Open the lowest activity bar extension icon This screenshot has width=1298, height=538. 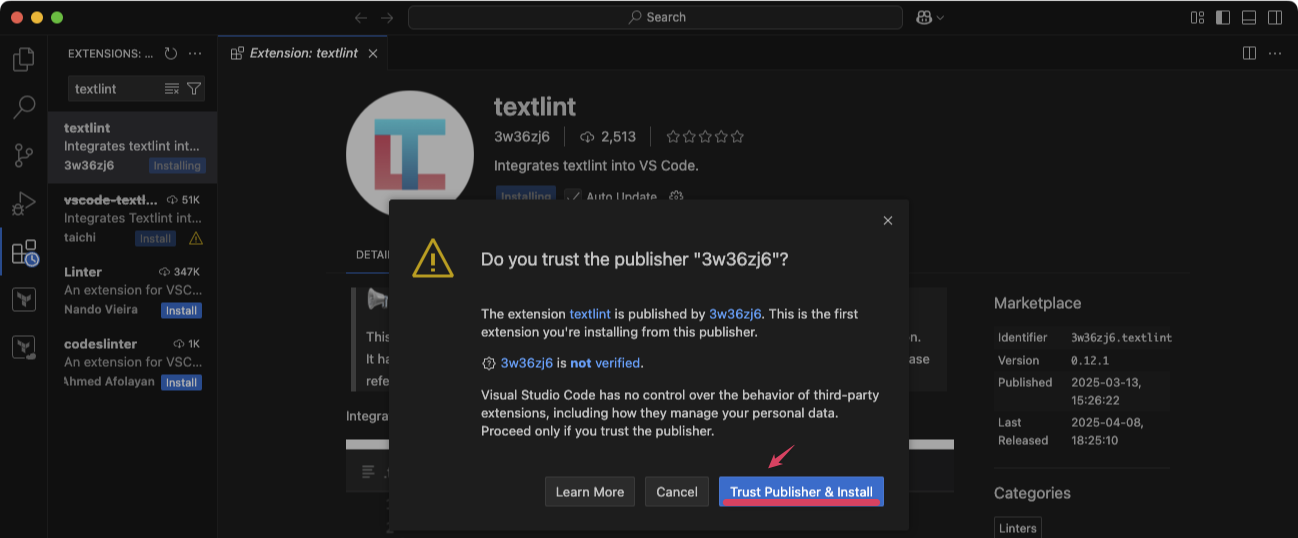(x=23, y=347)
